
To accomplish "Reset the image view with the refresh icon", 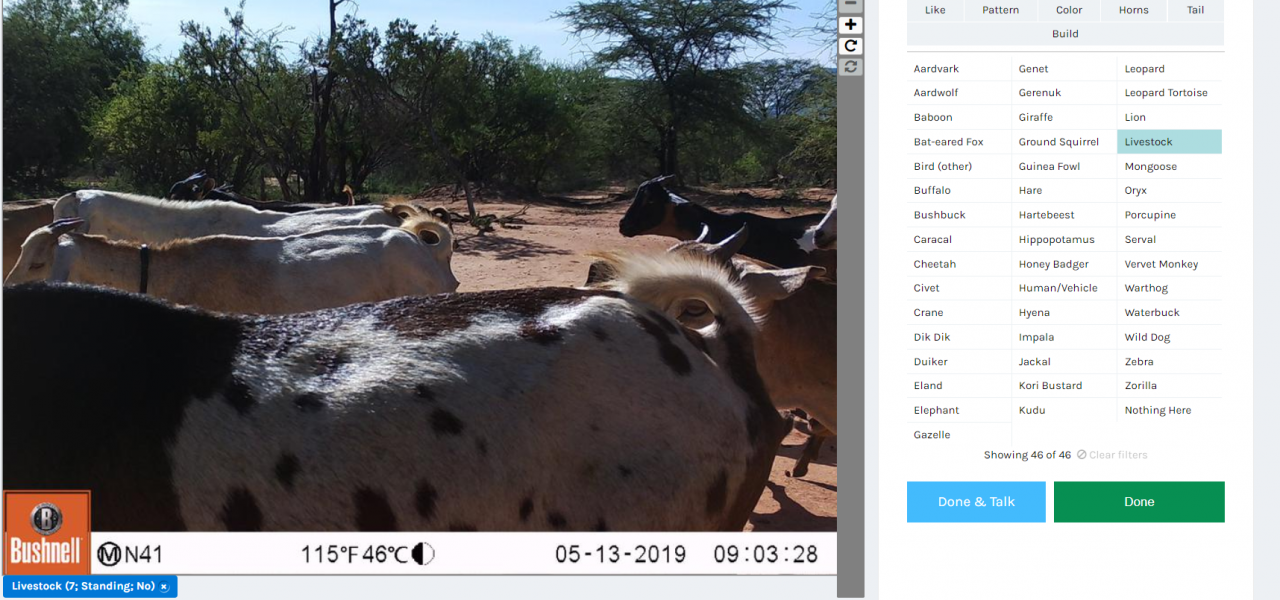I will point(851,67).
